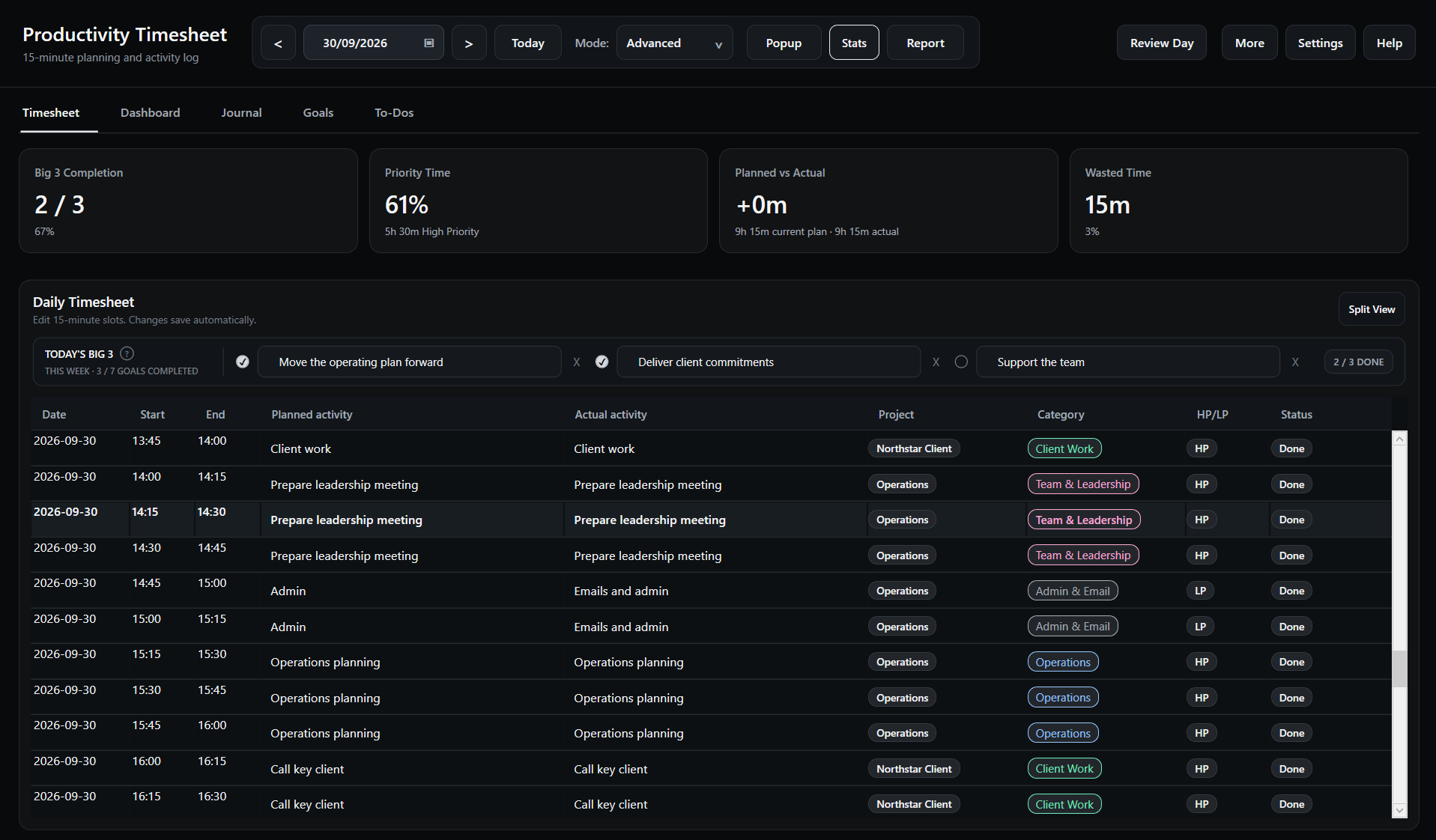Go to the previous day arrow

[x=278, y=43]
